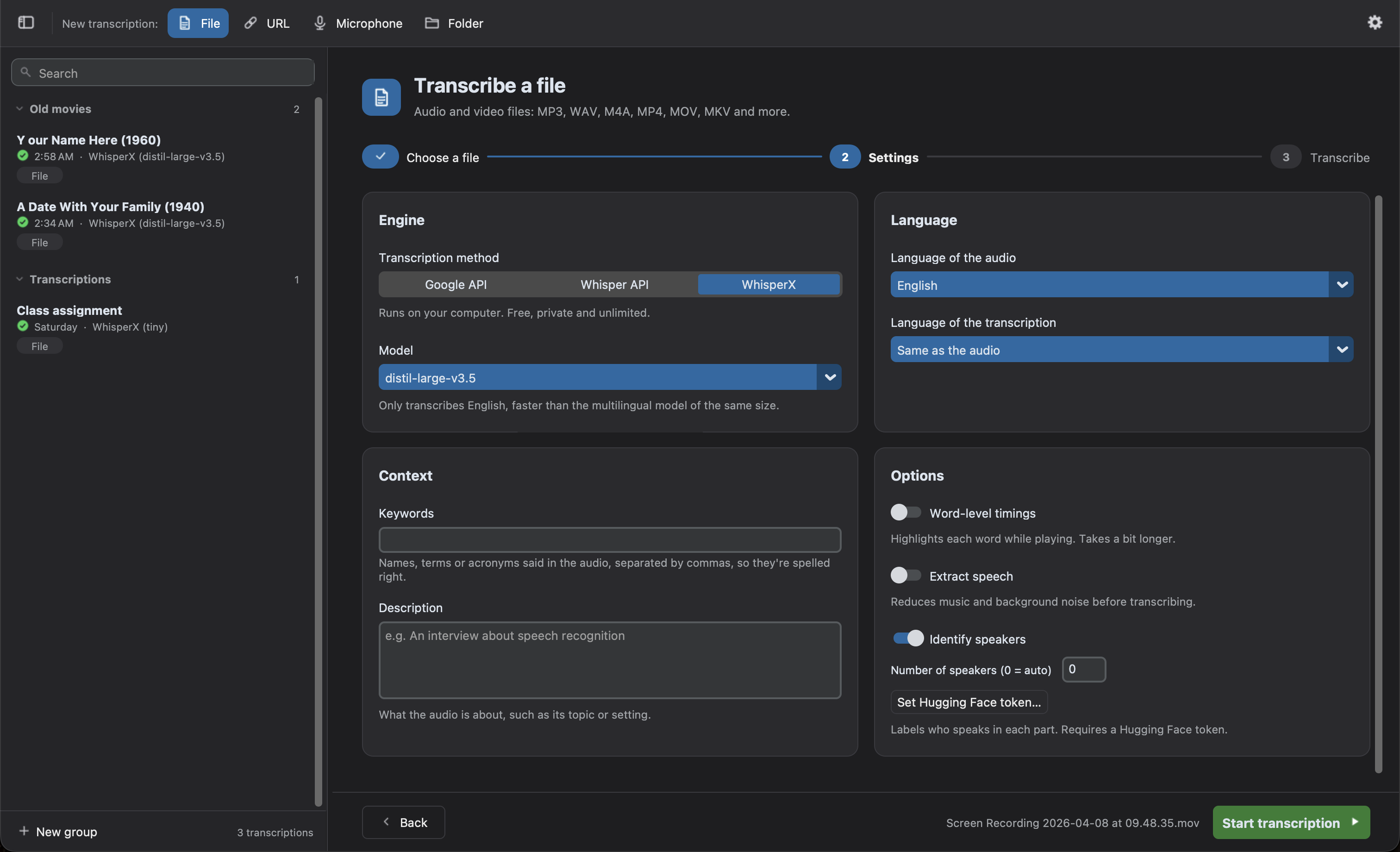Select Google API transcription method
Viewport: 1400px width, 852px height.
click(456, 284)
